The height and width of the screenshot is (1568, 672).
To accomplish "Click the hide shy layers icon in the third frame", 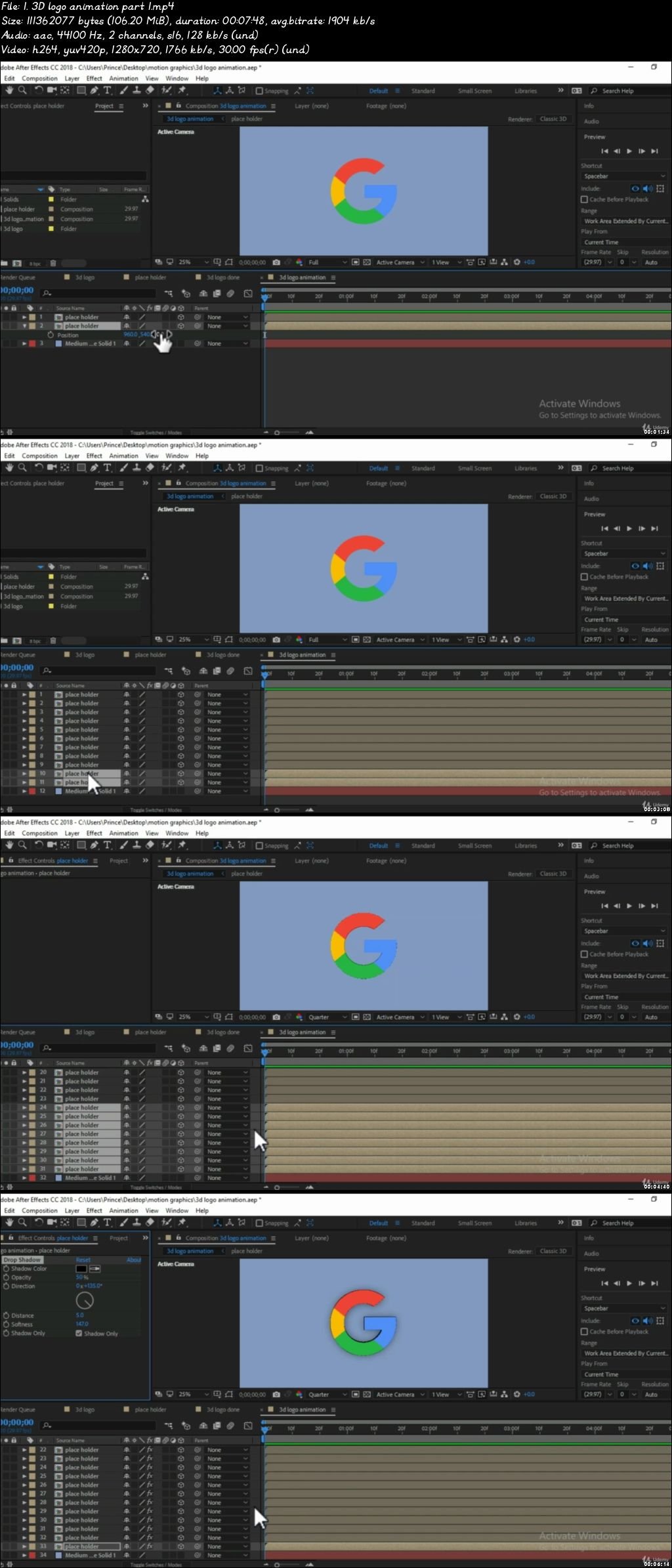I will pos(203,1048).
